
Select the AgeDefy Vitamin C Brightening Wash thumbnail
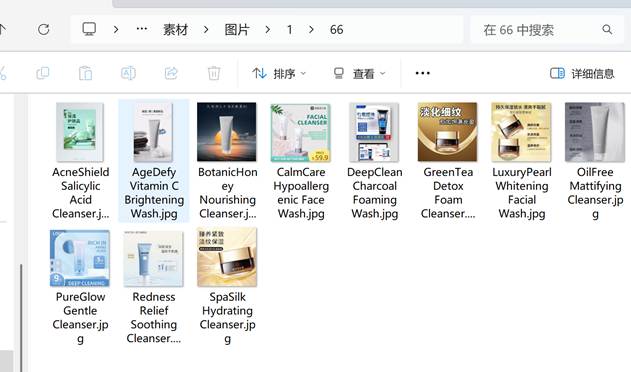[x=154, y=132]
